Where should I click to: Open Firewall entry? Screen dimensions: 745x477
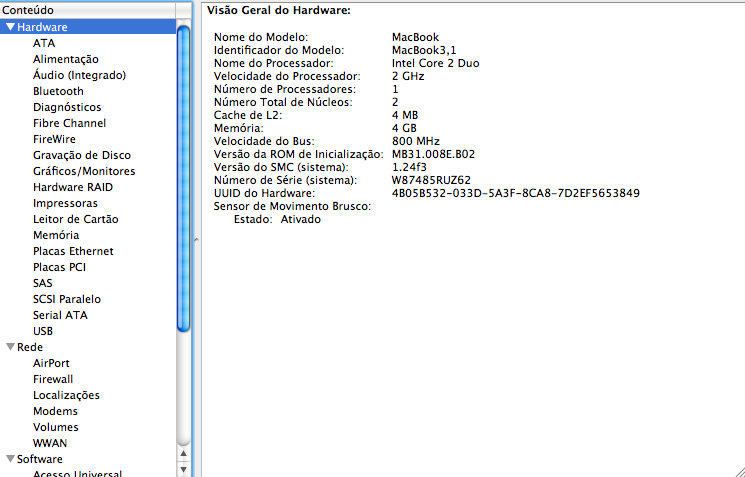(53, 380)
